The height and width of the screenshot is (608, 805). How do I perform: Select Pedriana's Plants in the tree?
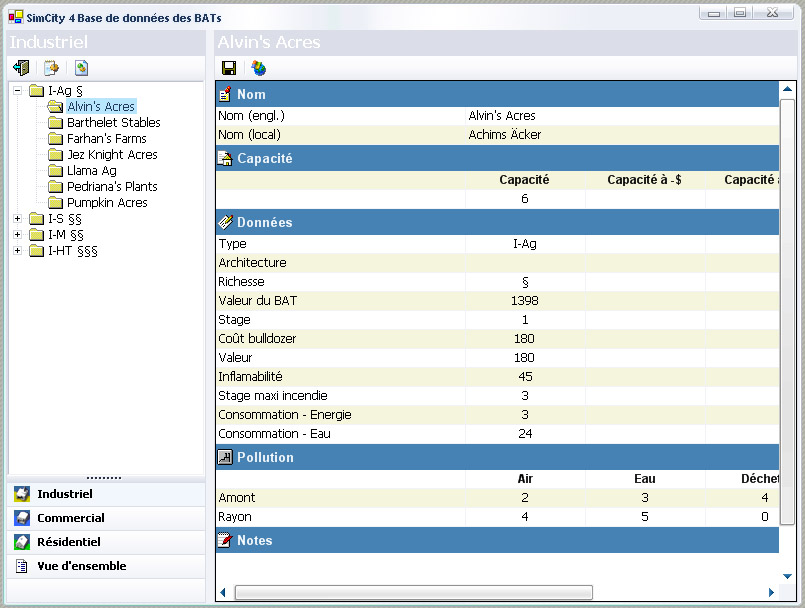[x=112, y=186]
